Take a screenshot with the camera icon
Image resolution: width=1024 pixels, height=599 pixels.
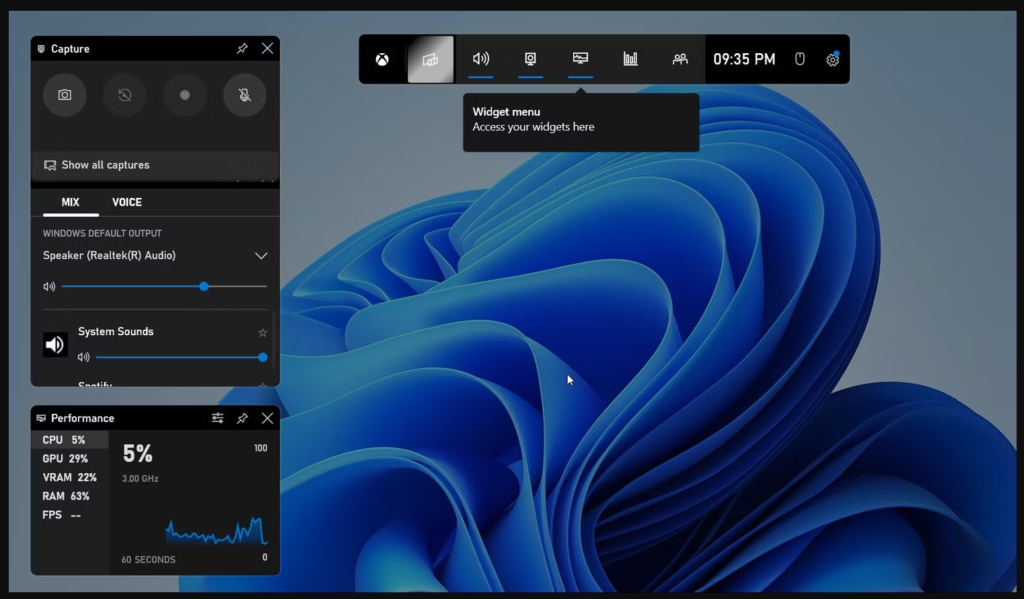(x=65, y=95)
